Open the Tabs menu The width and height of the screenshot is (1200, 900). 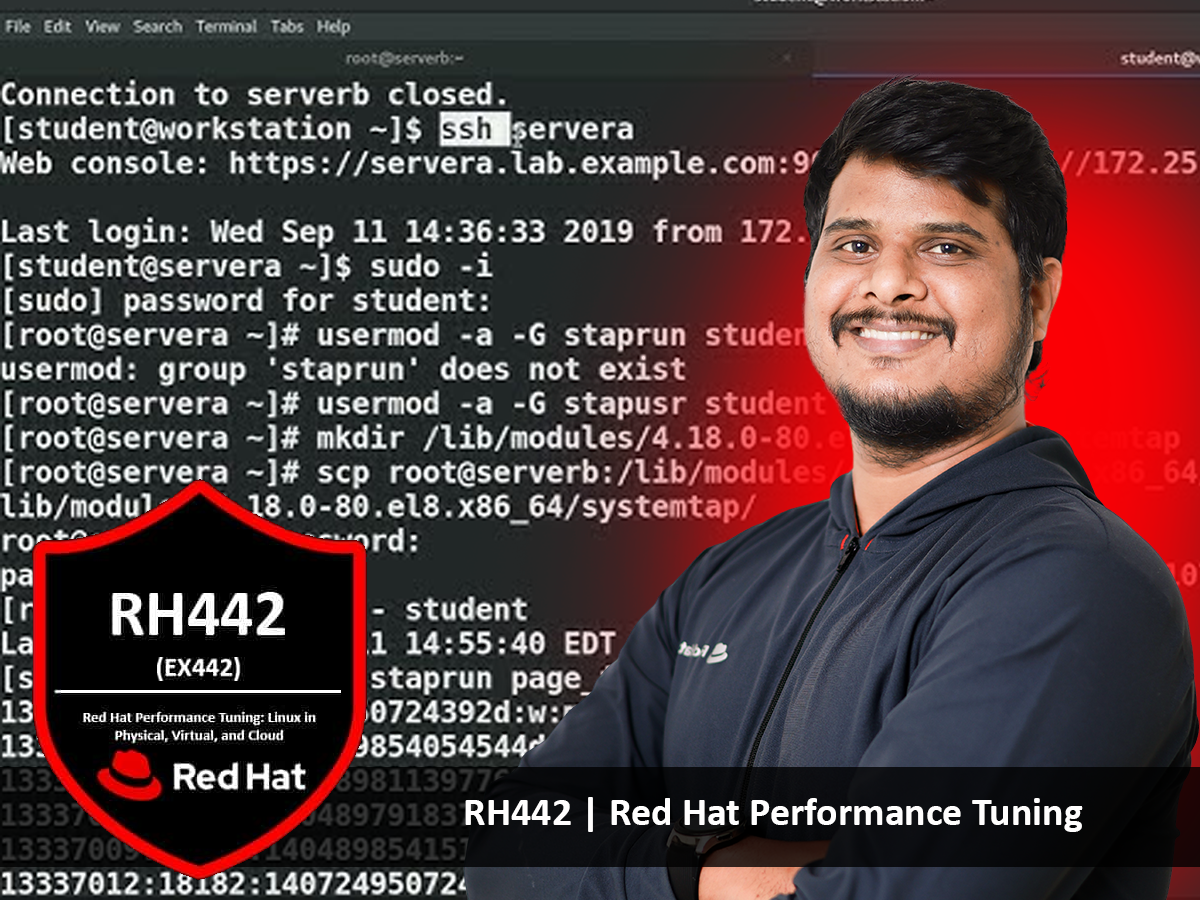pyautogui.click(x=287, y=27)
